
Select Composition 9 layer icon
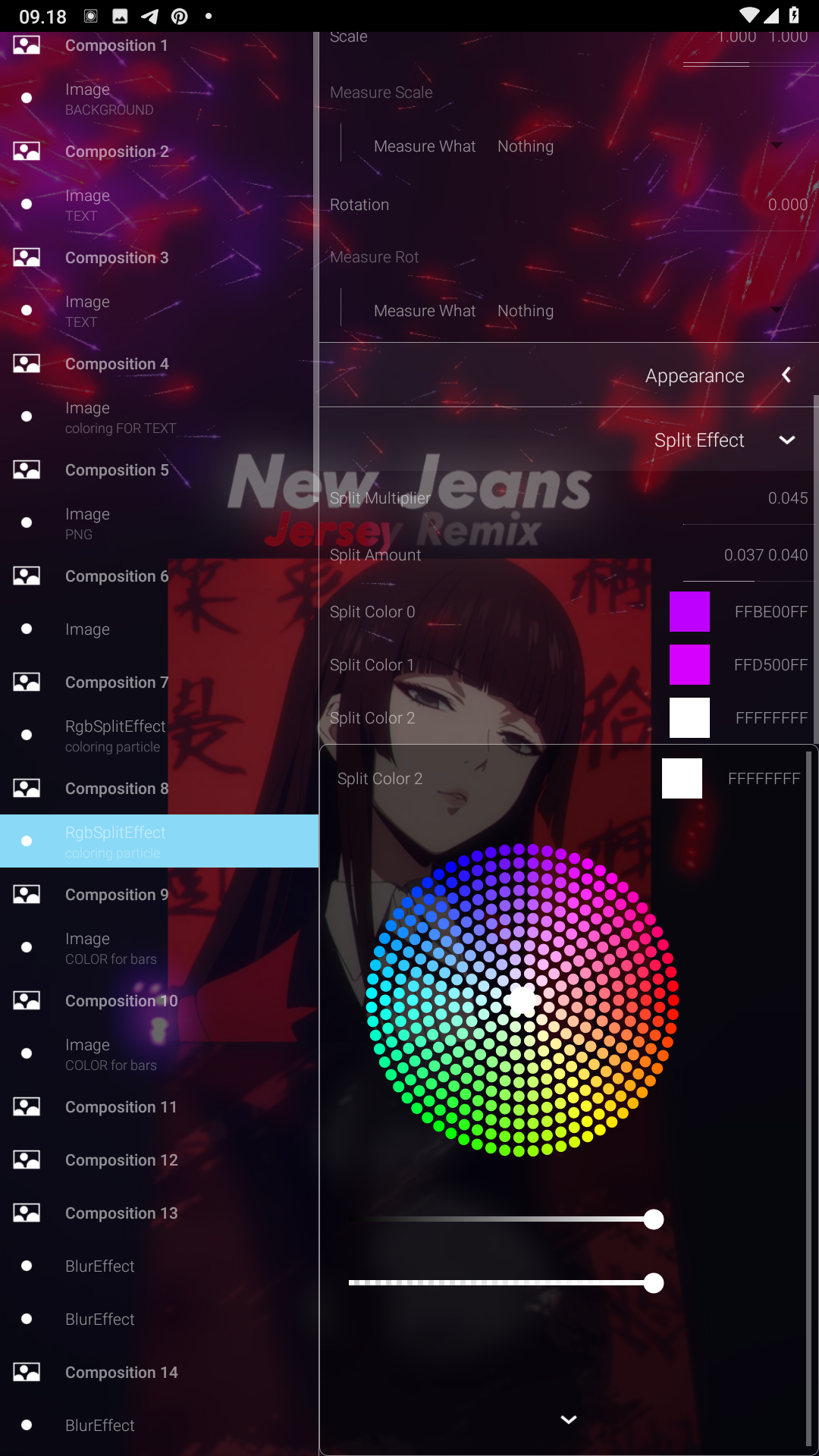(x=27, y=895)
